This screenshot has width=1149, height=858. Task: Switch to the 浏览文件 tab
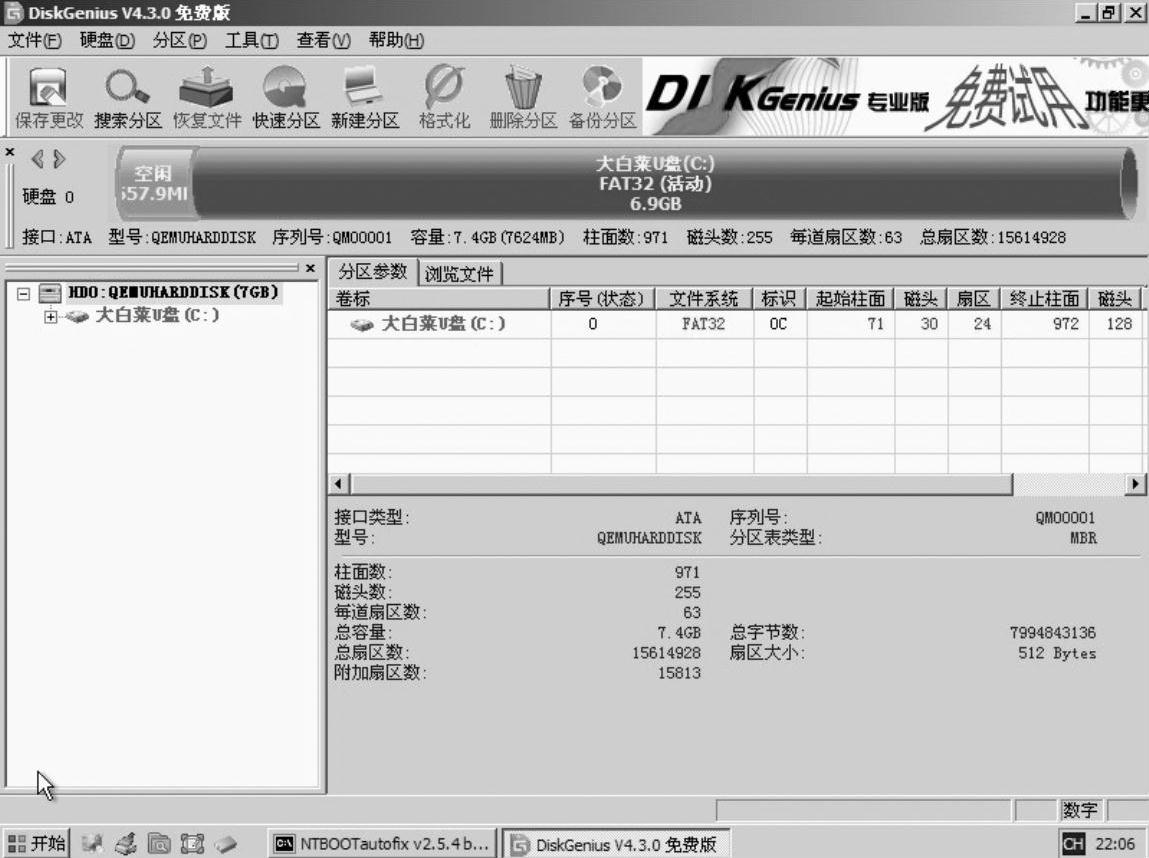click(459, 273)
